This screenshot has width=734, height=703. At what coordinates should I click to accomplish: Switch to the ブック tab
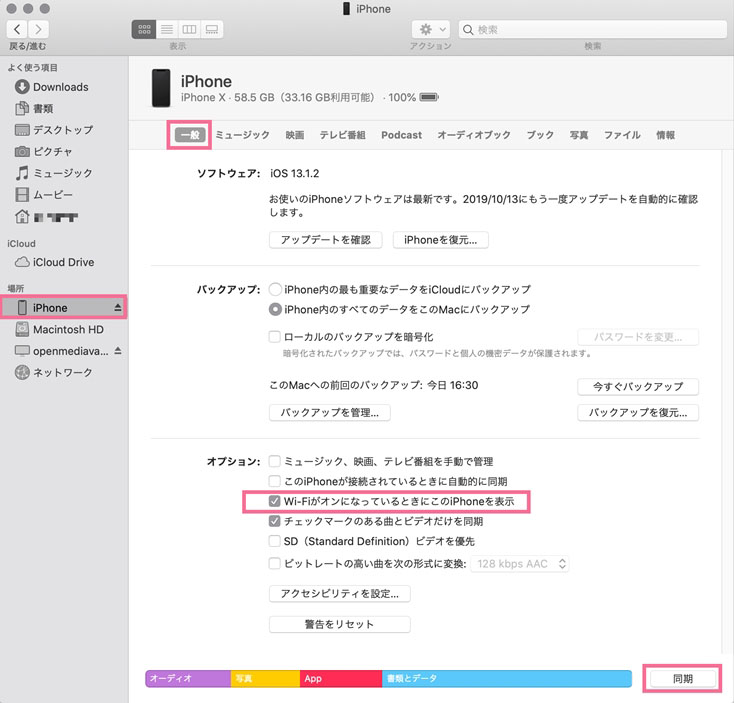click(540, 135)
